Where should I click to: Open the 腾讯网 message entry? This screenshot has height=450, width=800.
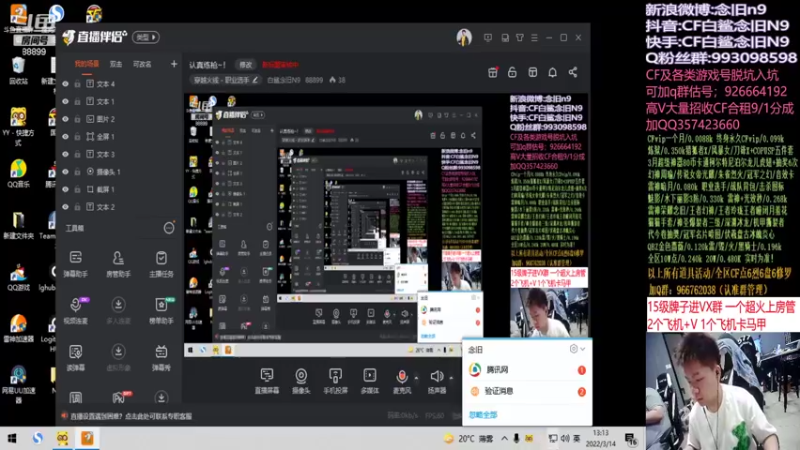coord(527,369)
